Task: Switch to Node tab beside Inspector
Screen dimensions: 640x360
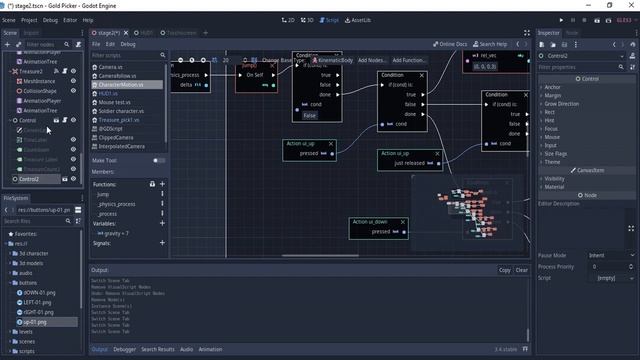Action: pos(572,33)
